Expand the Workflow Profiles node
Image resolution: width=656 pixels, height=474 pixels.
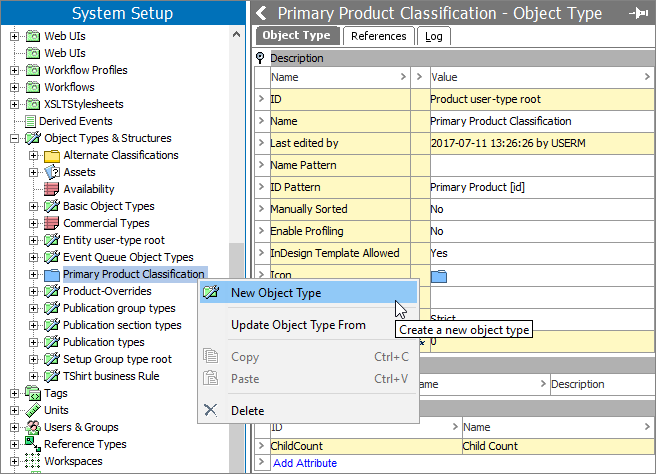tap(14, 70)
